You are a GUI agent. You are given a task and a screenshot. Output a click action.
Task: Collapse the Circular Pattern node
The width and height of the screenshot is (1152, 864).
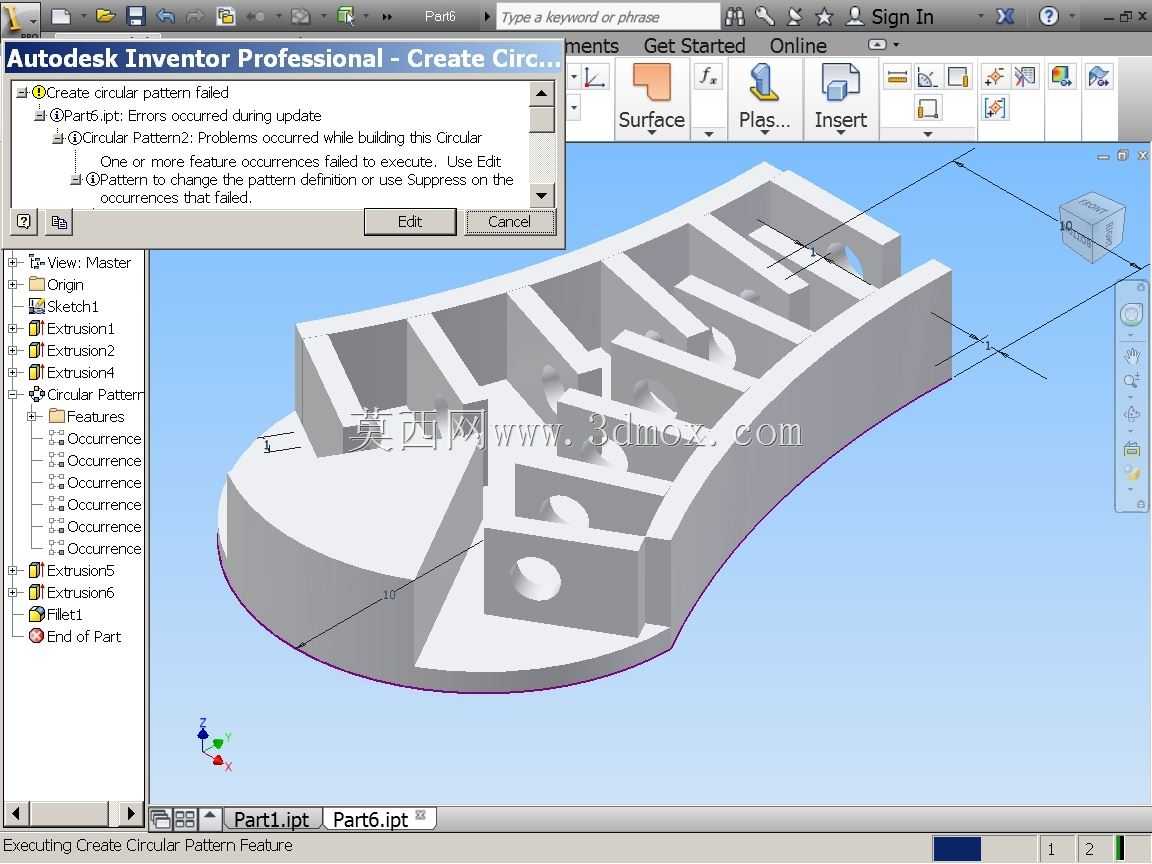tap(12, 395)
